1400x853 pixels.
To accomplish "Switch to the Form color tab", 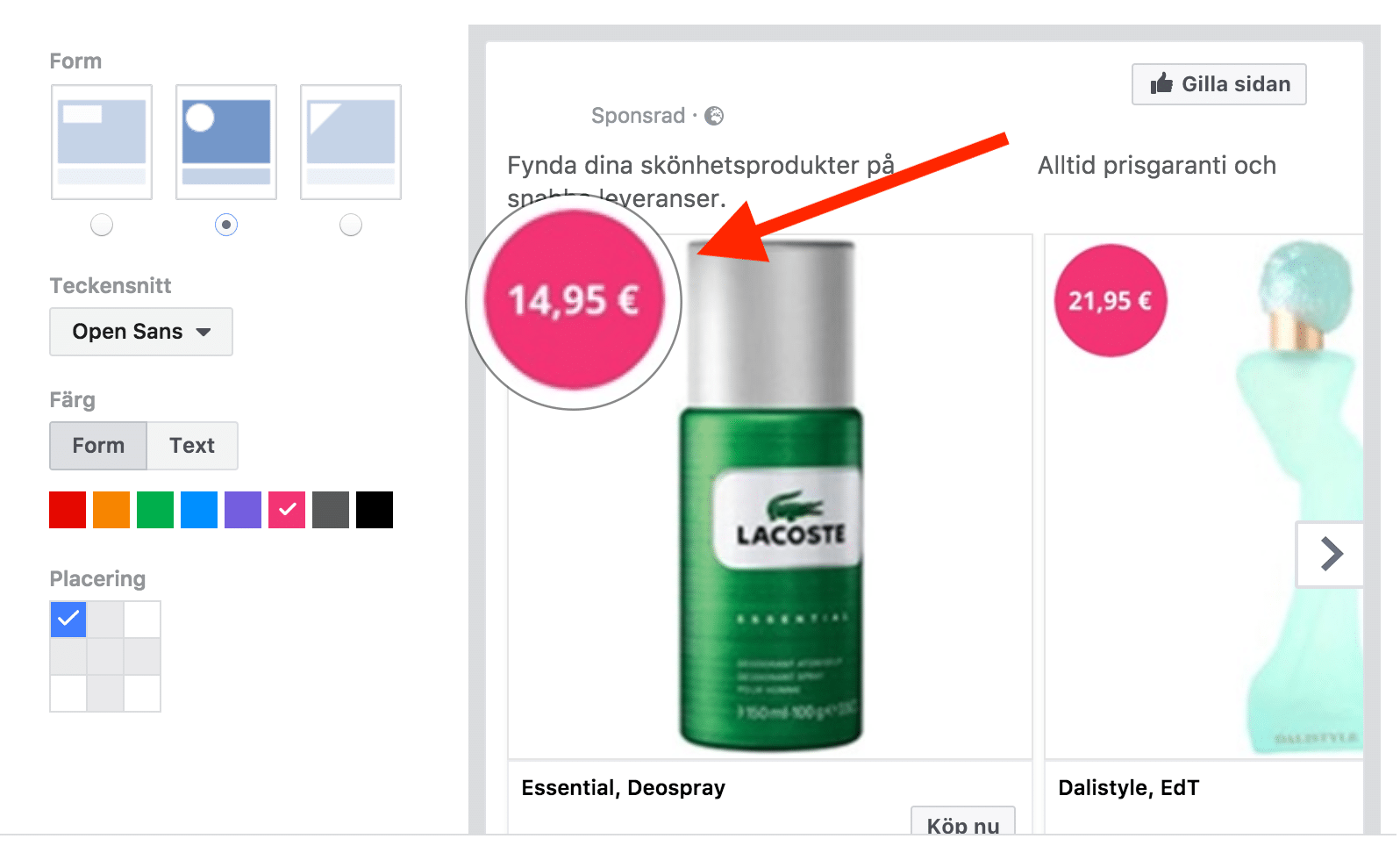I will tap(98, 446).
